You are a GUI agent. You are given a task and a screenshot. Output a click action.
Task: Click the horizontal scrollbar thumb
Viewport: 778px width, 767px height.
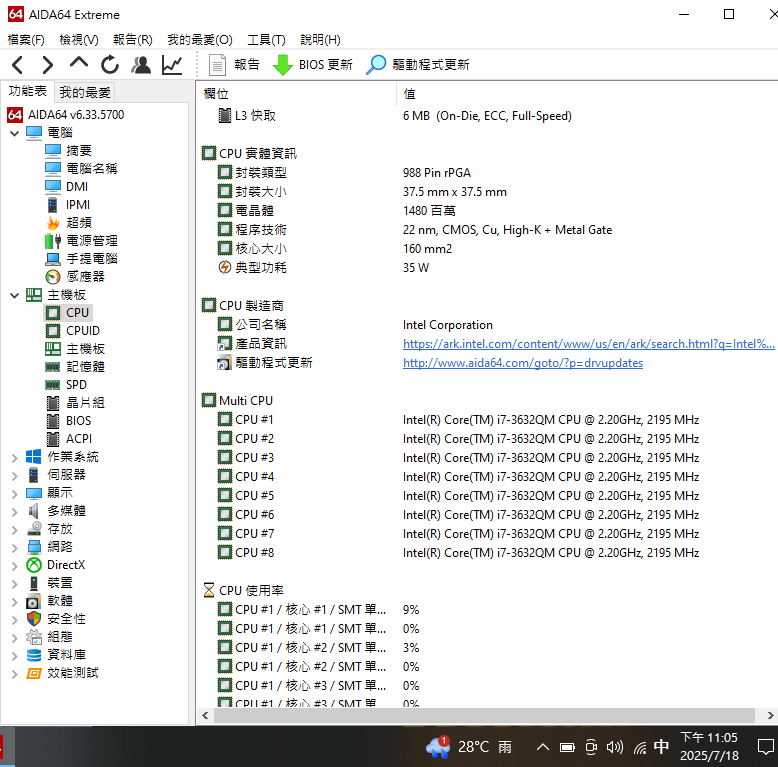[x=484, y=715]
